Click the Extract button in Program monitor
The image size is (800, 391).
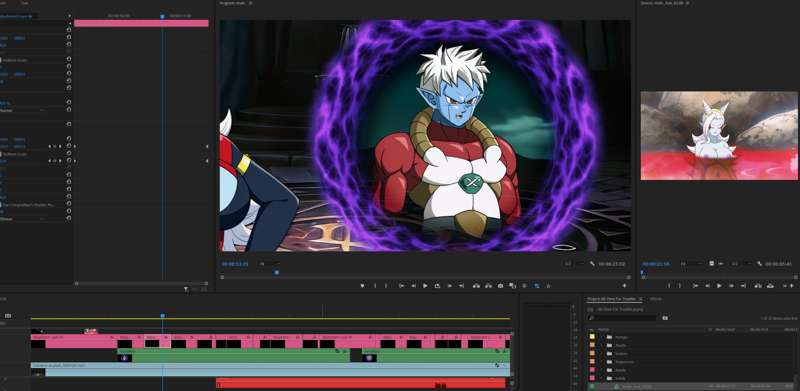point(488,286)
